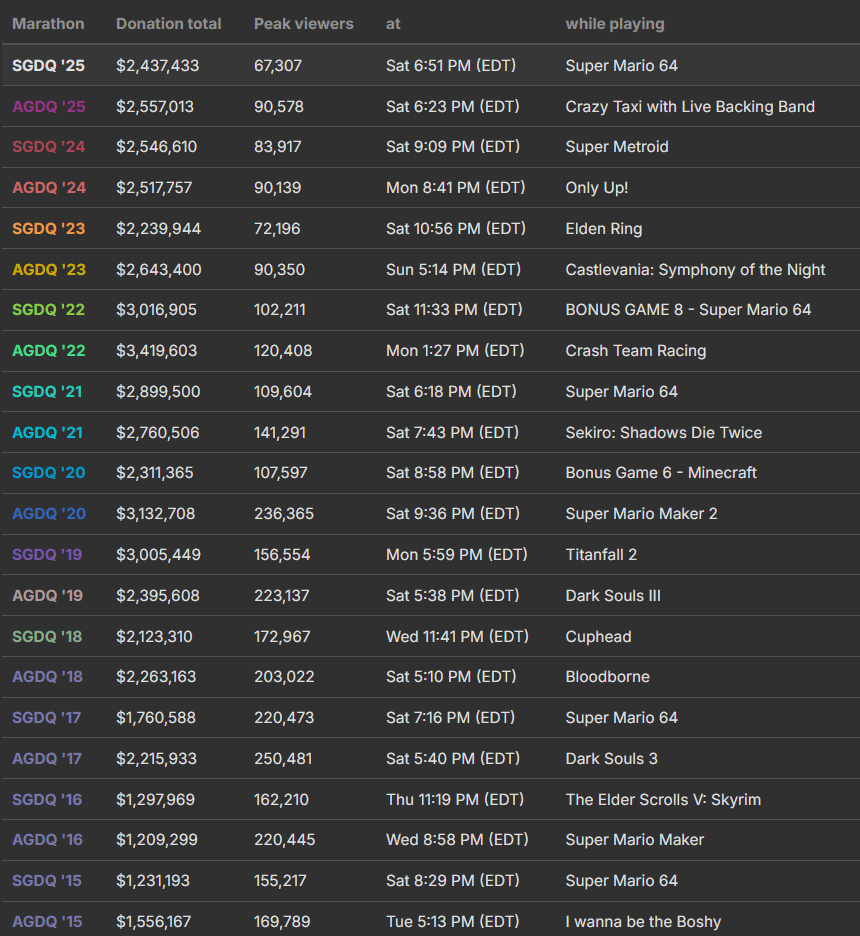Select 'BONUS GAME 8 - Super Mario 64' cell

point(688,310)
